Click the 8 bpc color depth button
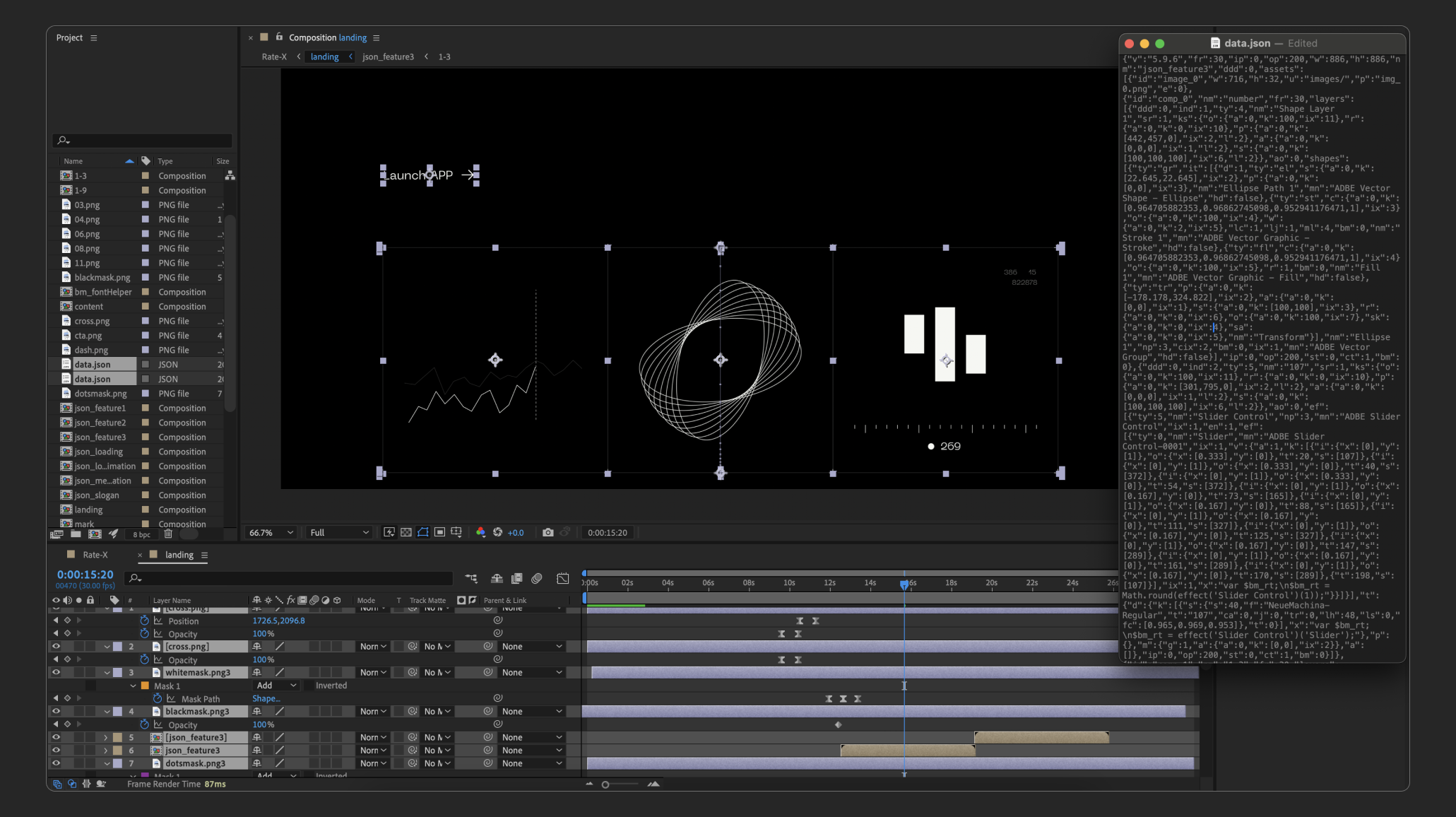This screenshot has height=817, width=1456. 141,534
